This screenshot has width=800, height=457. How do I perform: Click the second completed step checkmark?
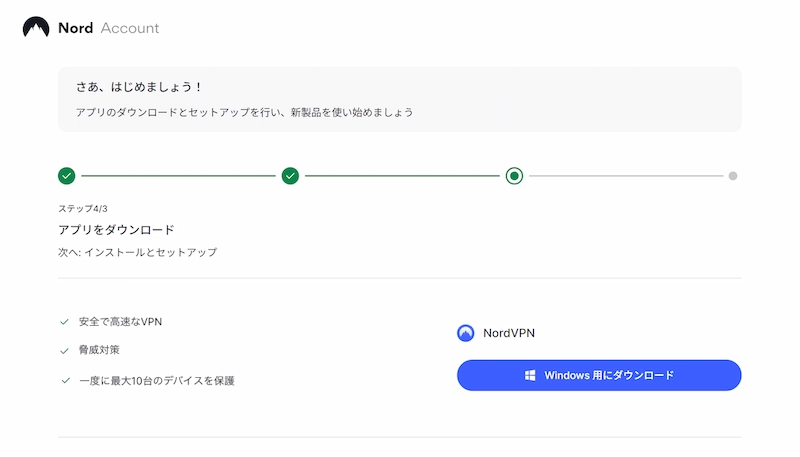pyautogui.click(x=290, y=175)
